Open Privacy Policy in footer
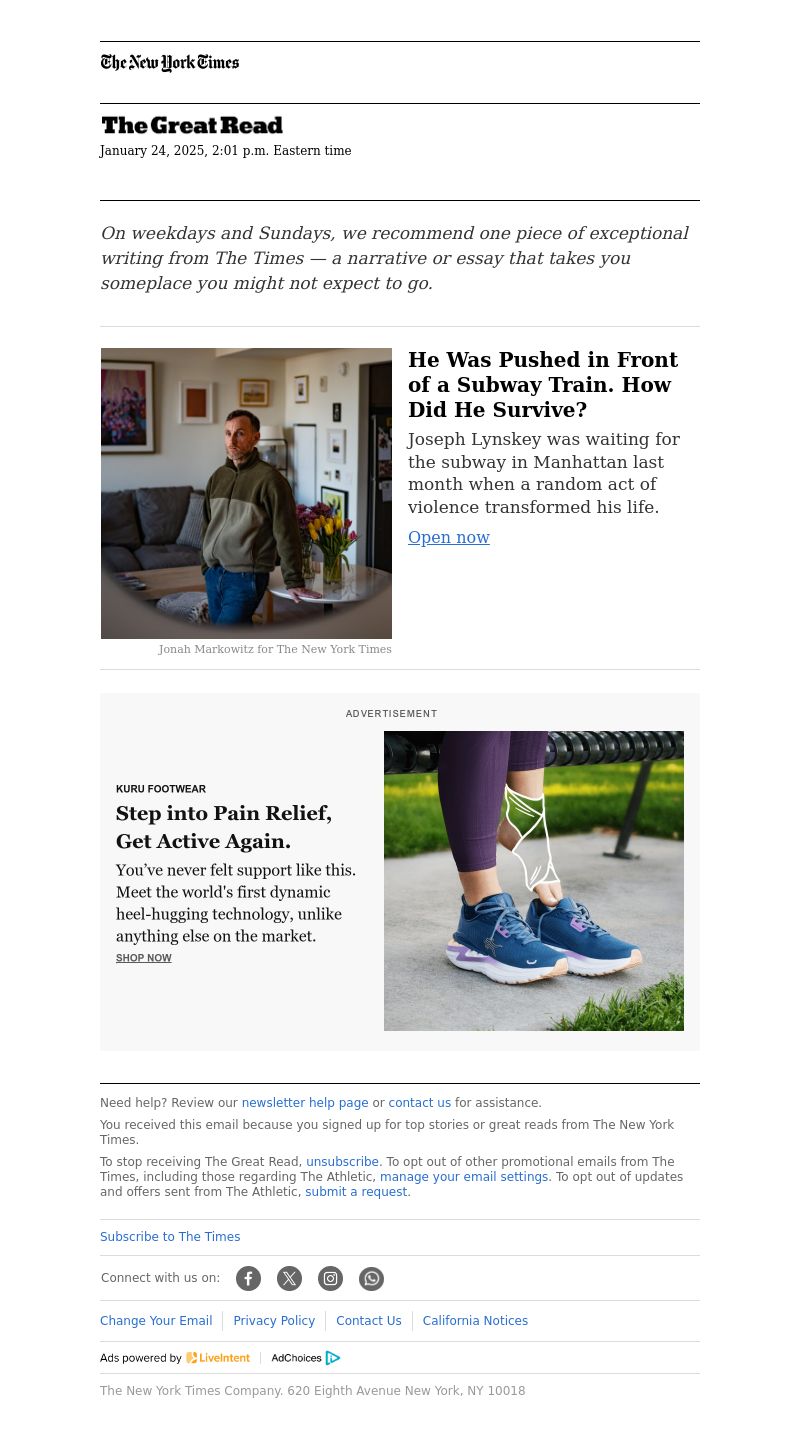This screenshot has width=800, height=1449. coord(274,1321)
